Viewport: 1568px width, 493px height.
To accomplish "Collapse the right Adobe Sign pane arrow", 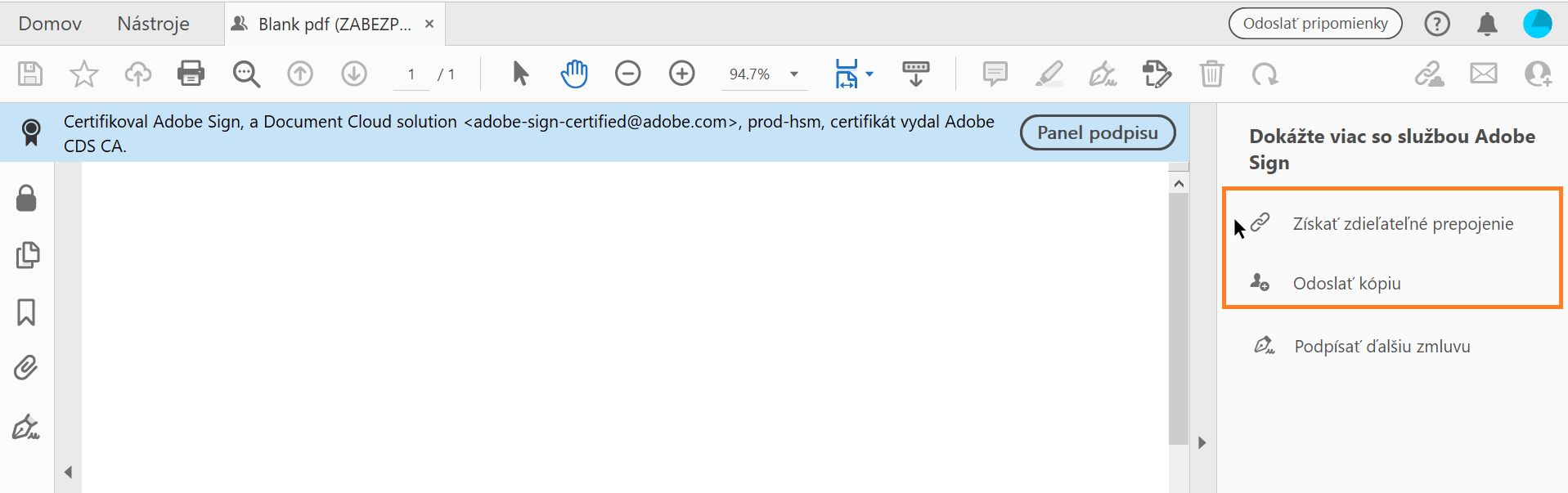I will tap(1202, 443).
